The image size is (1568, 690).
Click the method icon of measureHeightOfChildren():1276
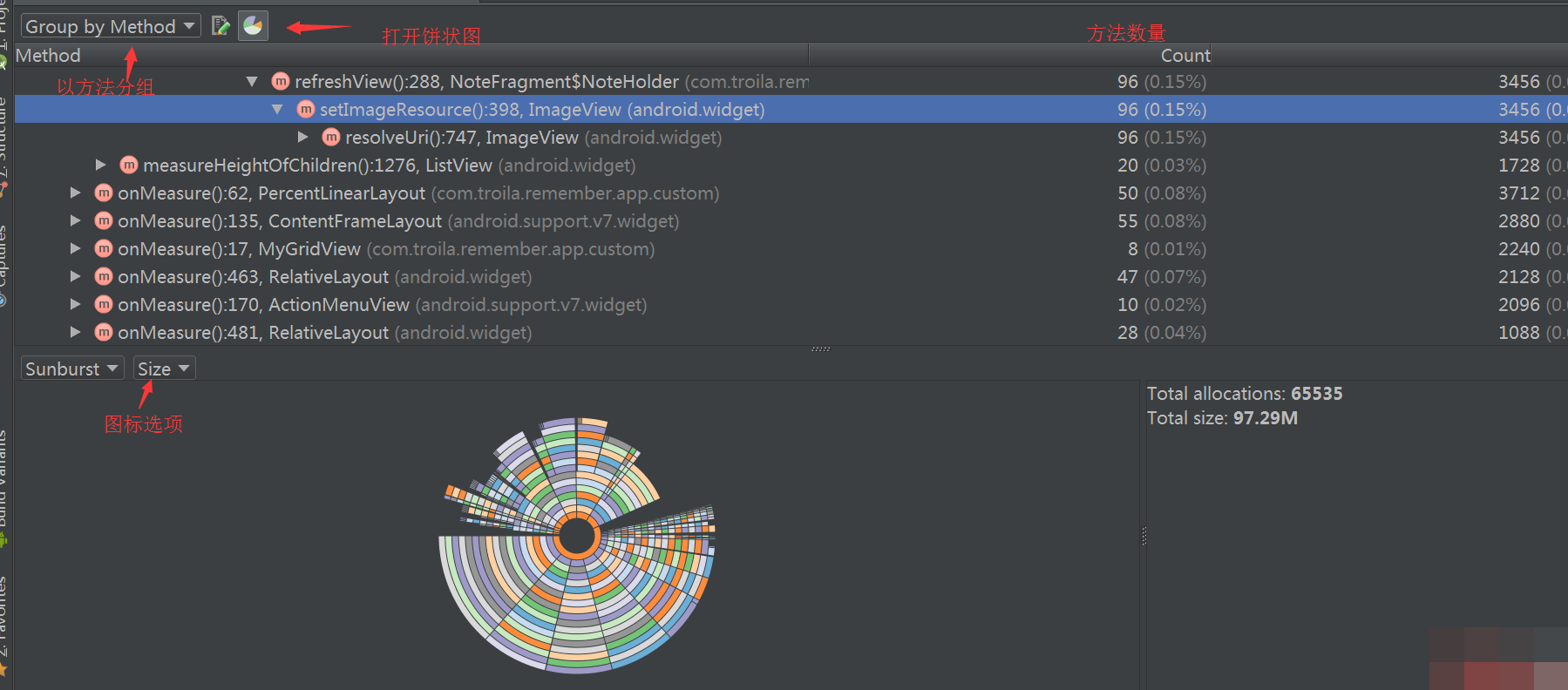(129, 166)
